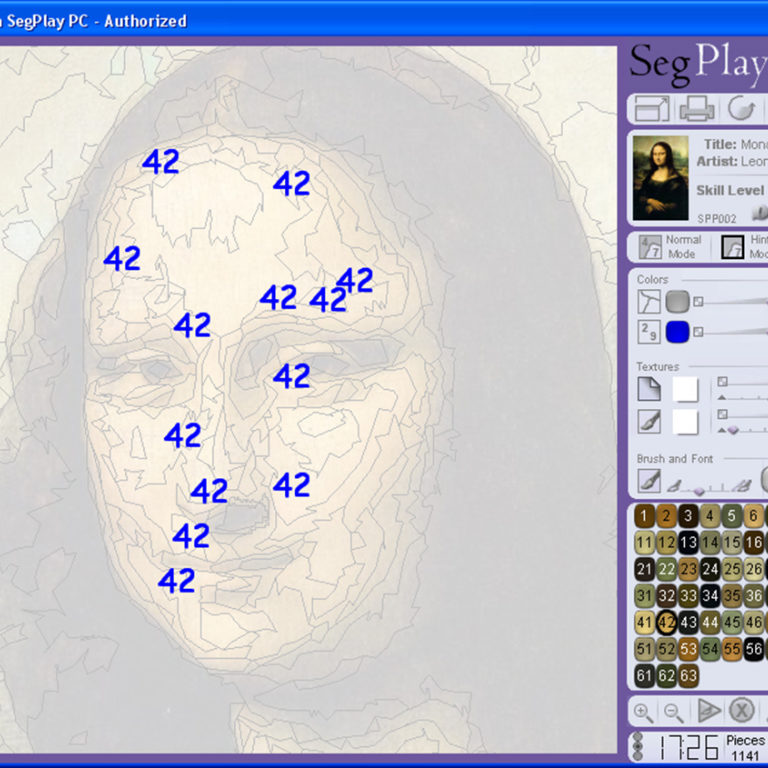Select palette color 45
The width and height of the screenshot is (768, 768).
click(732, 622)
